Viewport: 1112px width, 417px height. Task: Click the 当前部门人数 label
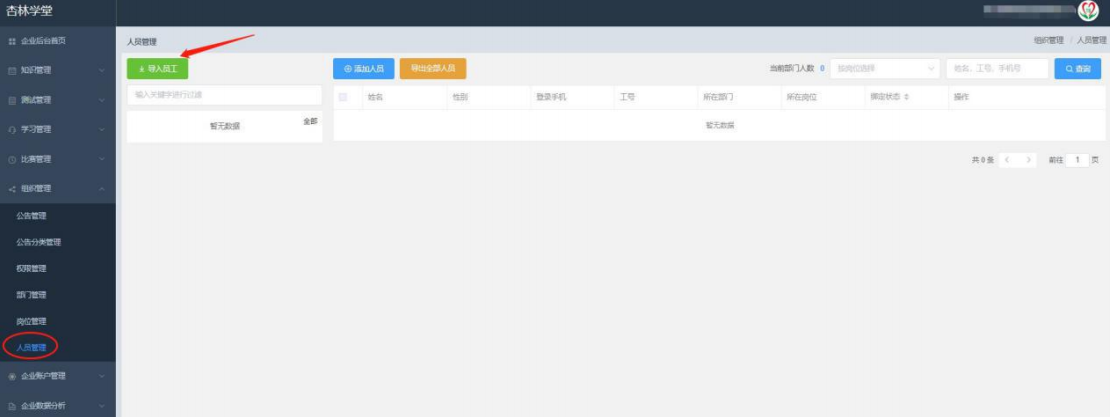coord(791,69)
